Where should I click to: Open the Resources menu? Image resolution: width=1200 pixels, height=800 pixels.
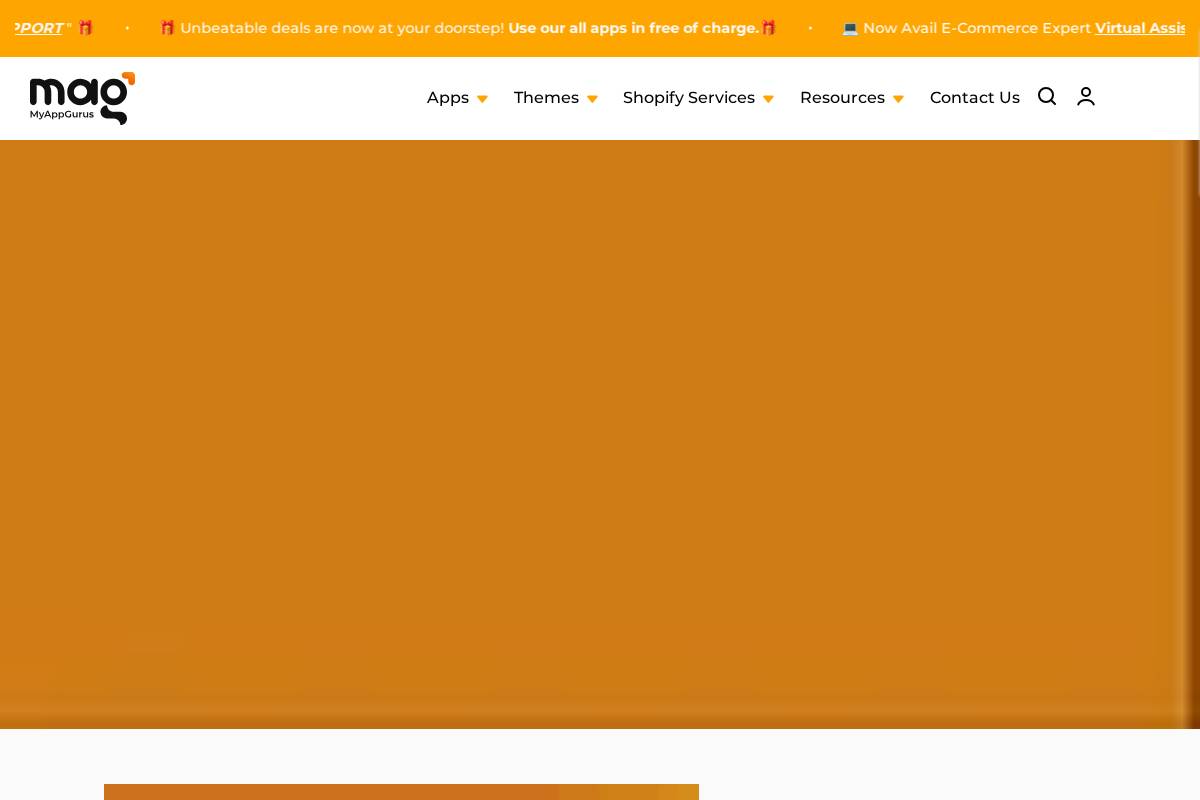(842, 97)
